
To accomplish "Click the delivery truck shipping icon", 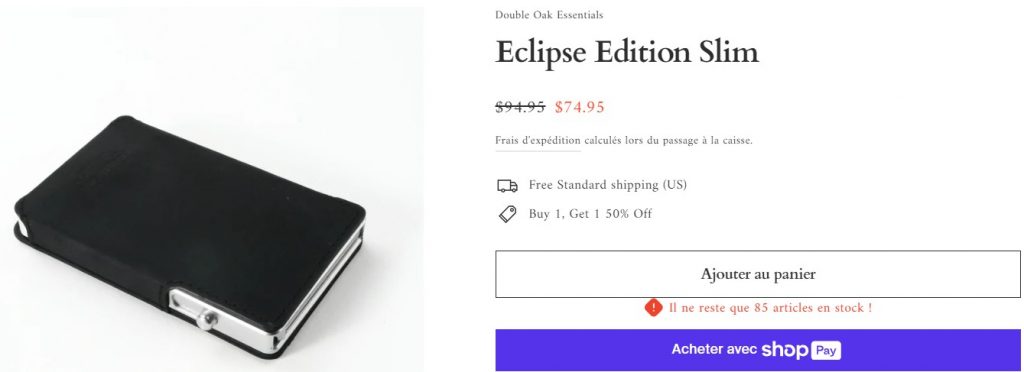I will tap(507, 186).
